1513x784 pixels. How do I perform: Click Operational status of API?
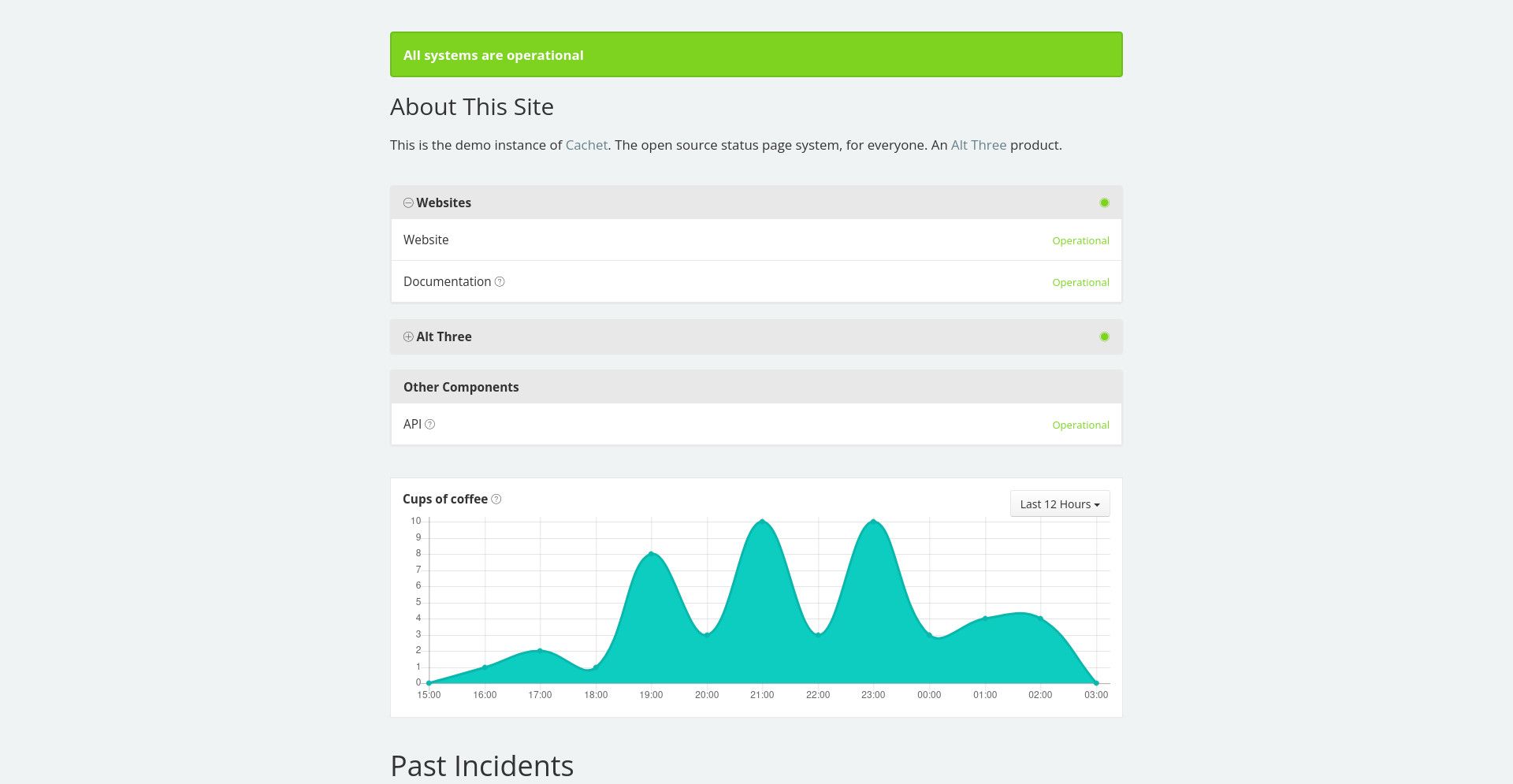pos(1080,425)
